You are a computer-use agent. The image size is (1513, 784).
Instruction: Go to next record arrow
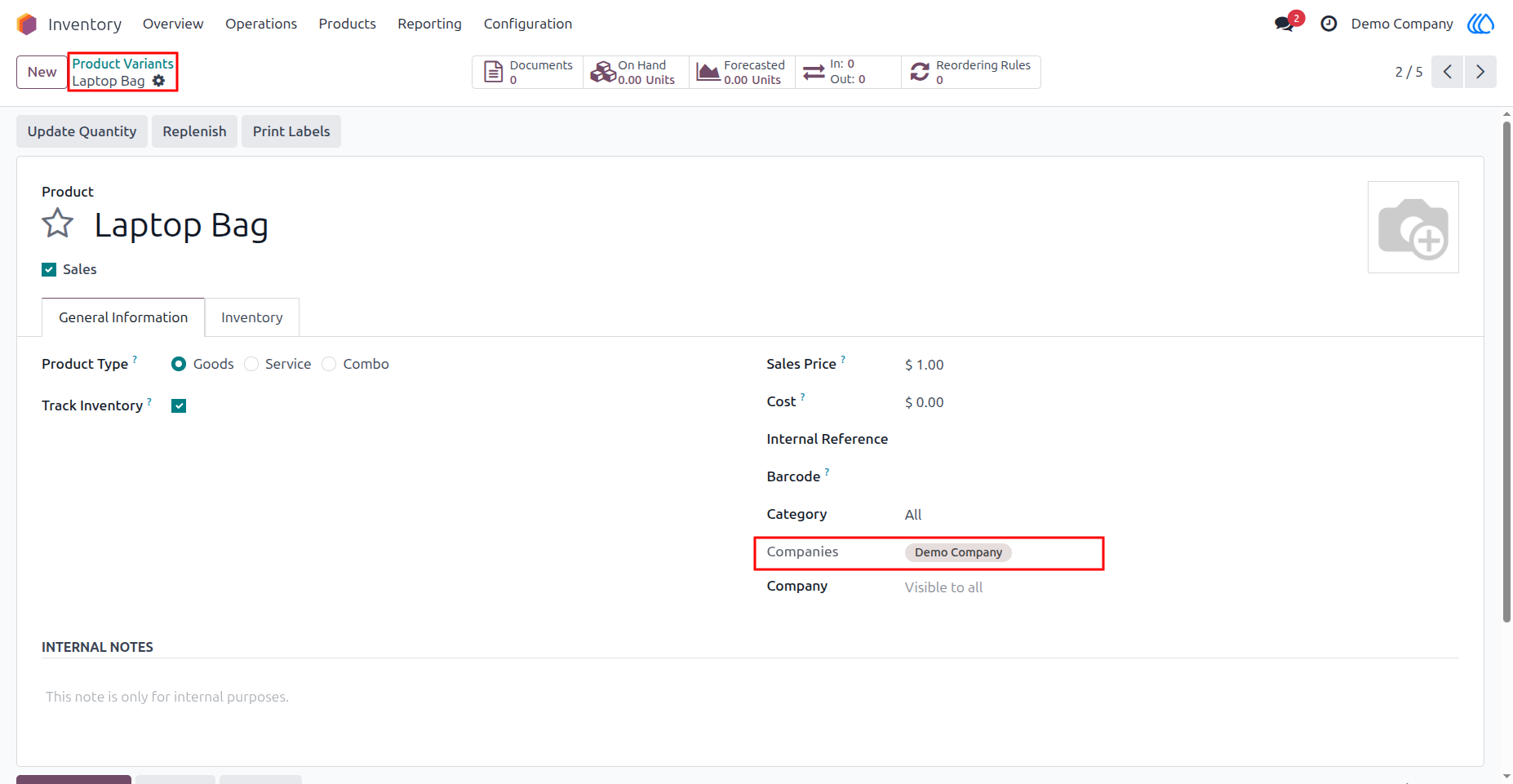[x=1480, y=72]
